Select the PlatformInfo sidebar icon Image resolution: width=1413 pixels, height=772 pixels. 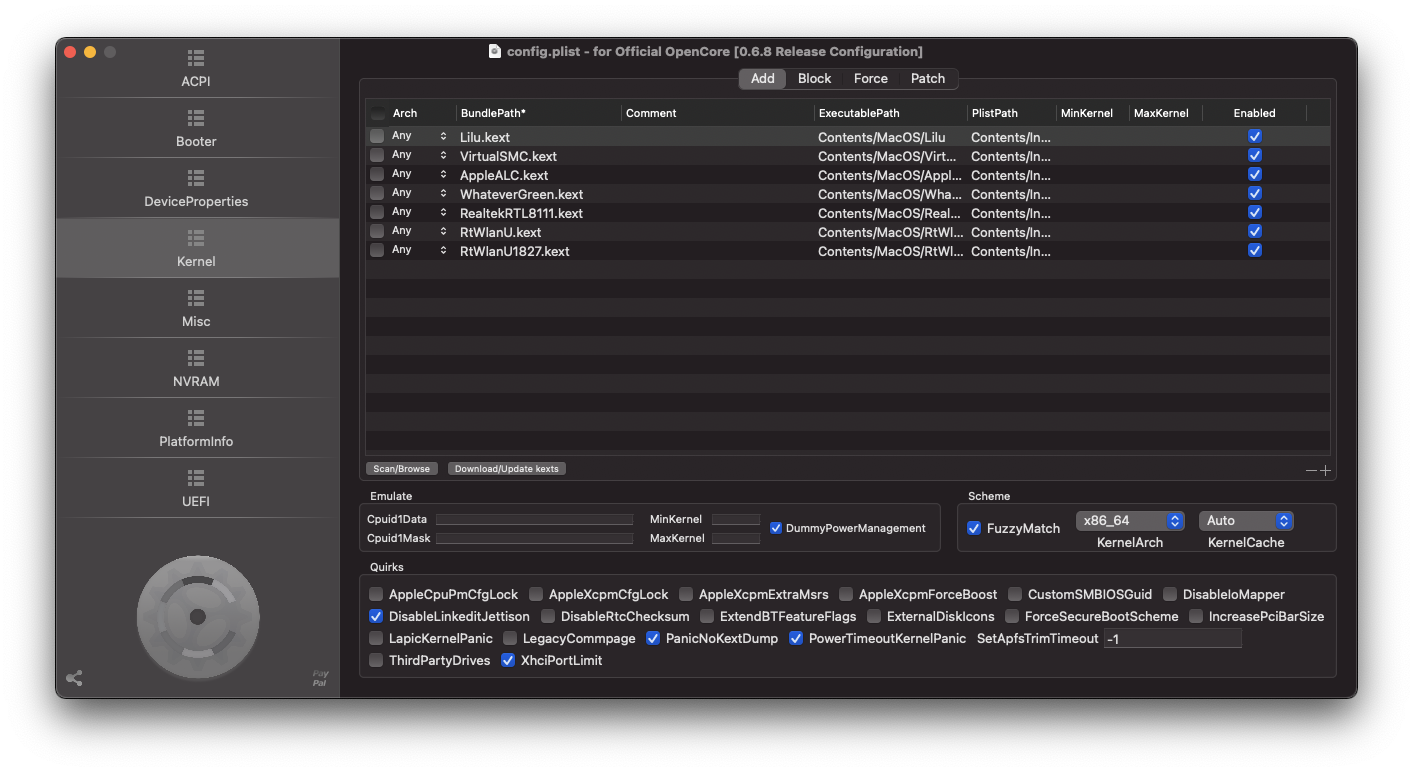pyautogui.click(x=196, y=419)
